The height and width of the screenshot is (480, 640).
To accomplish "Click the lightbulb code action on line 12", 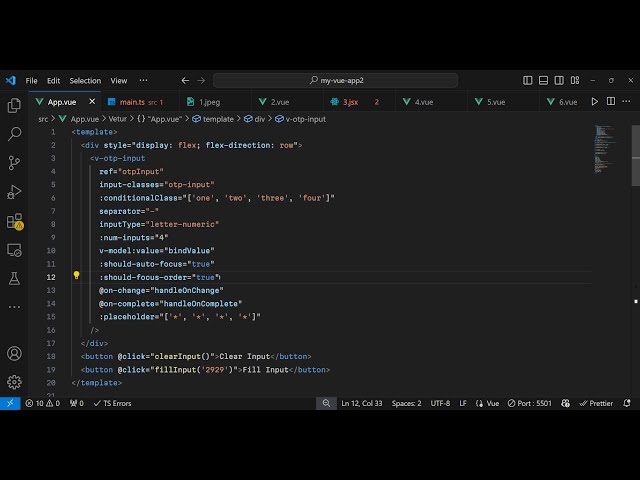I will (76, 276).
